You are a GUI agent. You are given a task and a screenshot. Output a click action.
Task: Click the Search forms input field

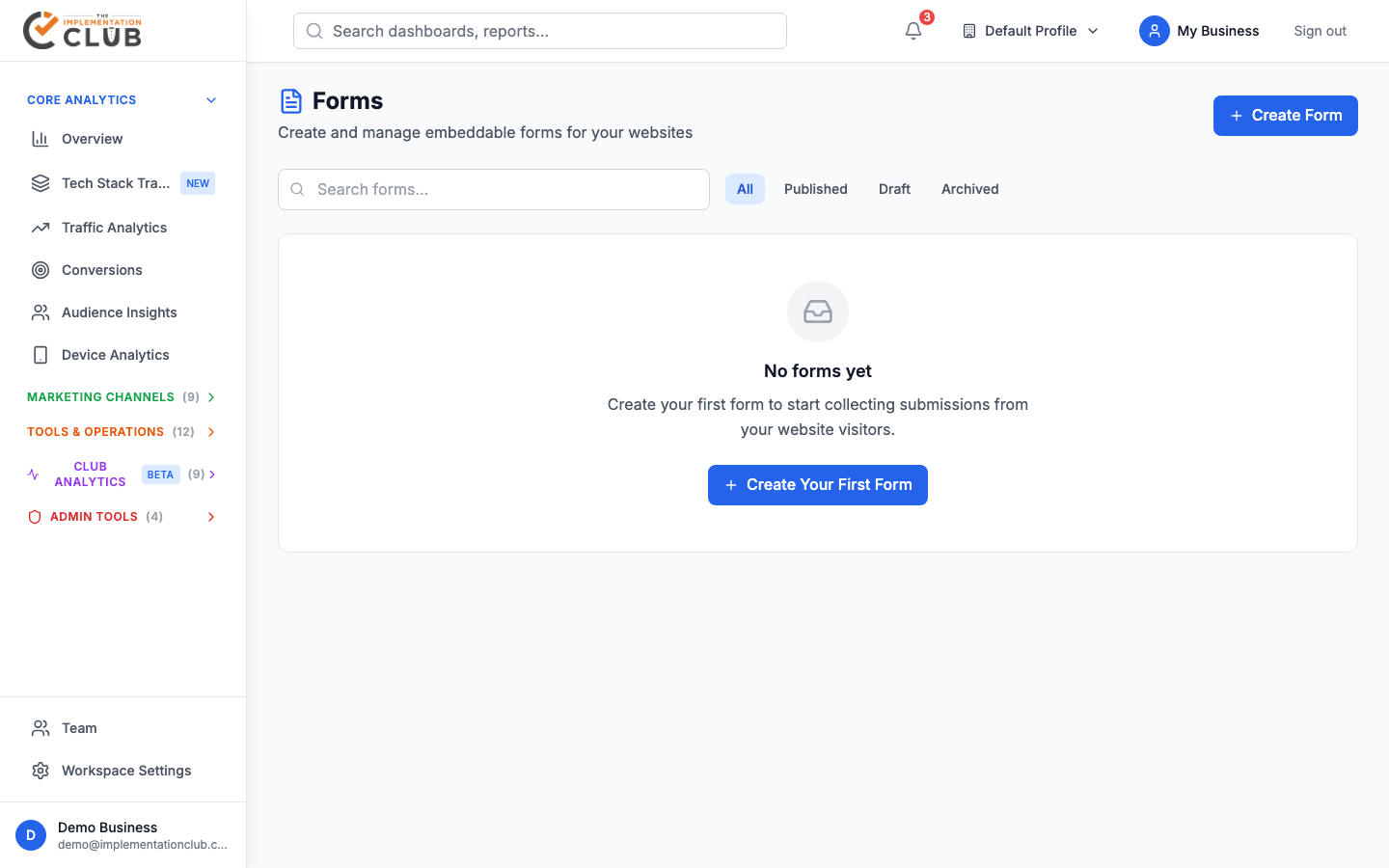pyautogui.click(x=493, y=189)
